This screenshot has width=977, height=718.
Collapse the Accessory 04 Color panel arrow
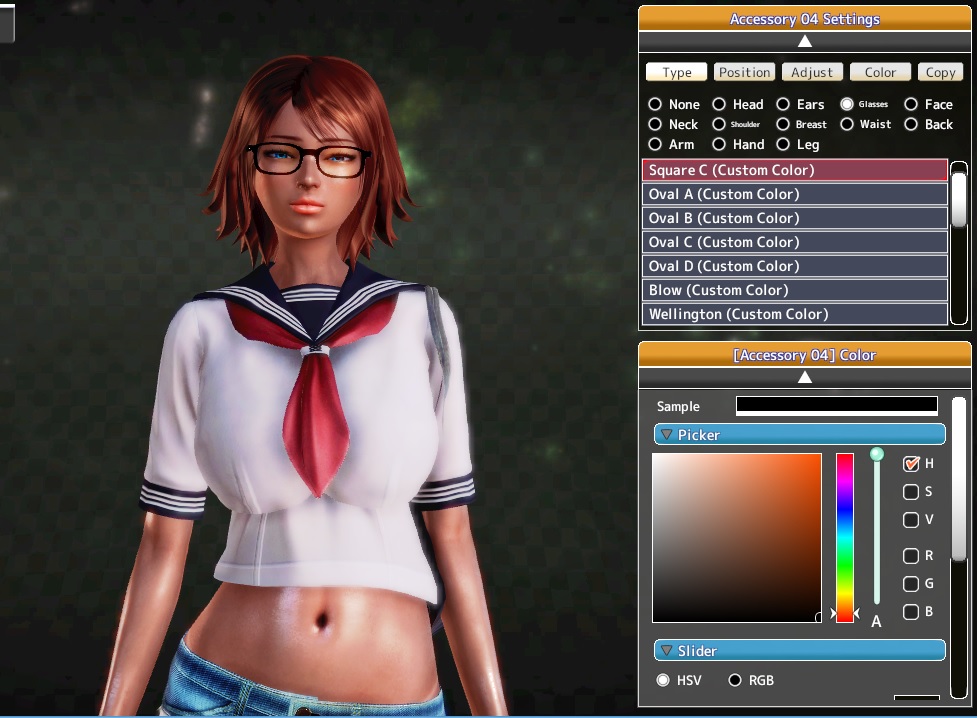click(804, 377)
